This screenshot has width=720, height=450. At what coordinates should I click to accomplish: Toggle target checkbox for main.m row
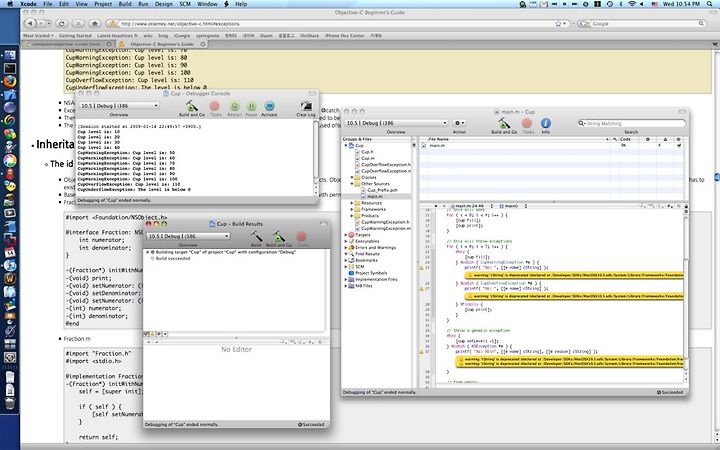(679, 146)
